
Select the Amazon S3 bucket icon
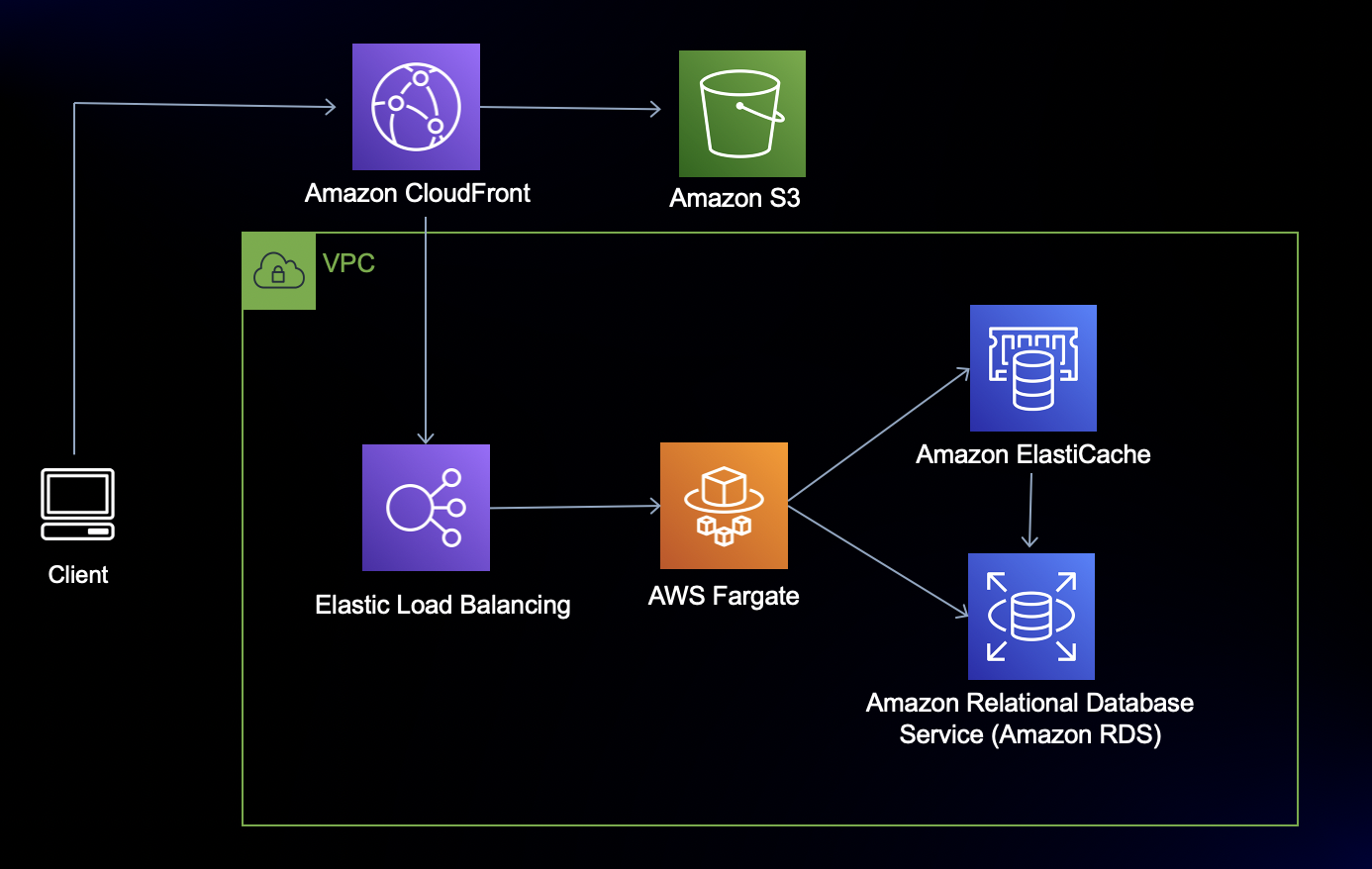[x=742, y=114]
